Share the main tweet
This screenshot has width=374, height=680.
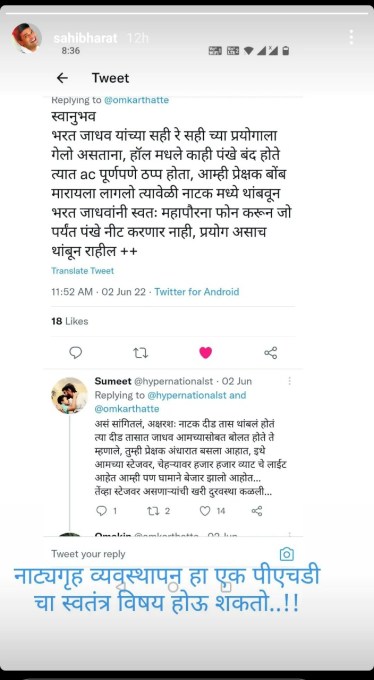click(271, 353)
